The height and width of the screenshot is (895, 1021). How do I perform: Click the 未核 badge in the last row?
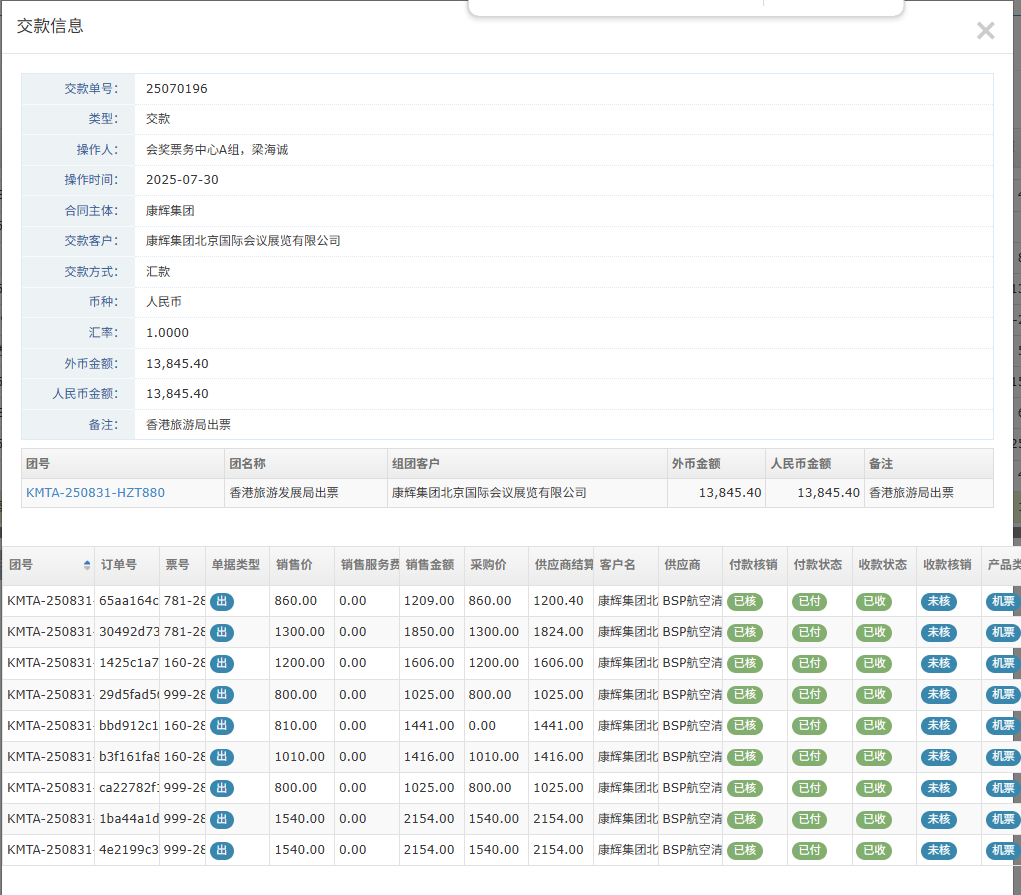click(938, 850)
